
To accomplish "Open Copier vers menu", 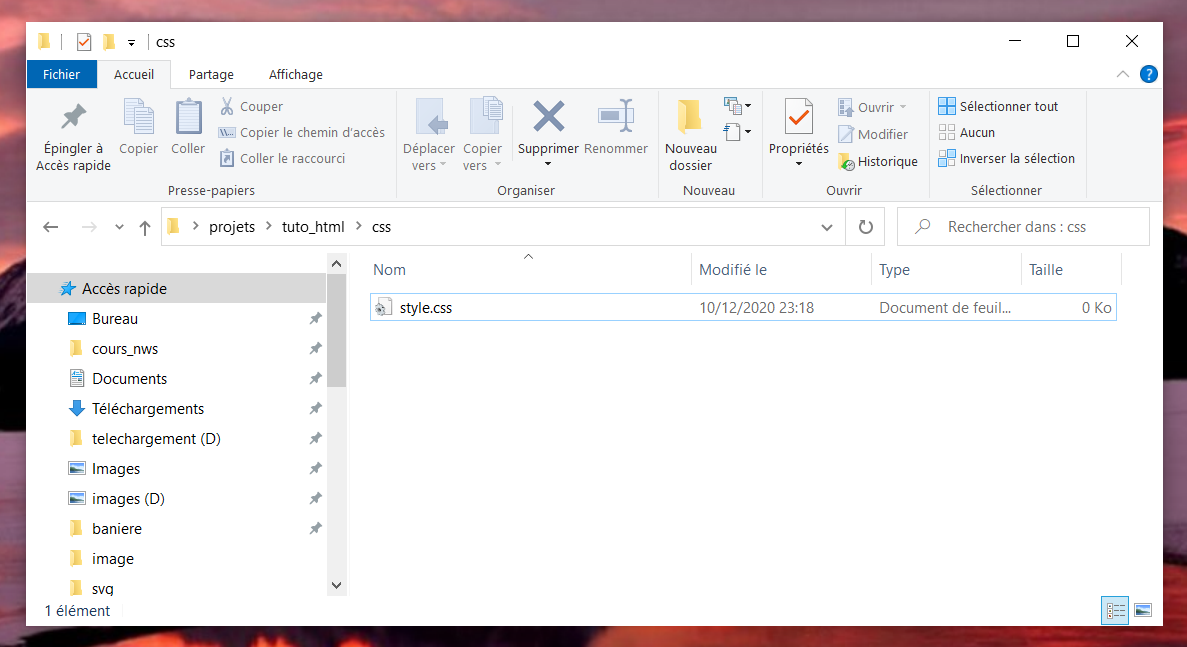I will tap(482, 135).
